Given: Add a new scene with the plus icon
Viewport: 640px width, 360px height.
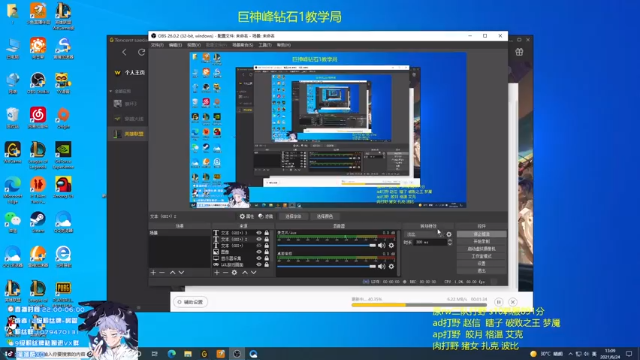Looking at the screenshot, I should tap(153, 272).
